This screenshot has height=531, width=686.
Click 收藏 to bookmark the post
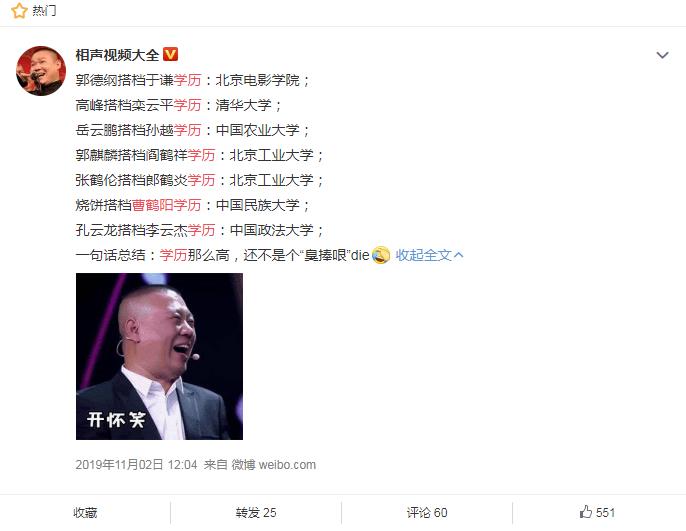pos(85,512)
